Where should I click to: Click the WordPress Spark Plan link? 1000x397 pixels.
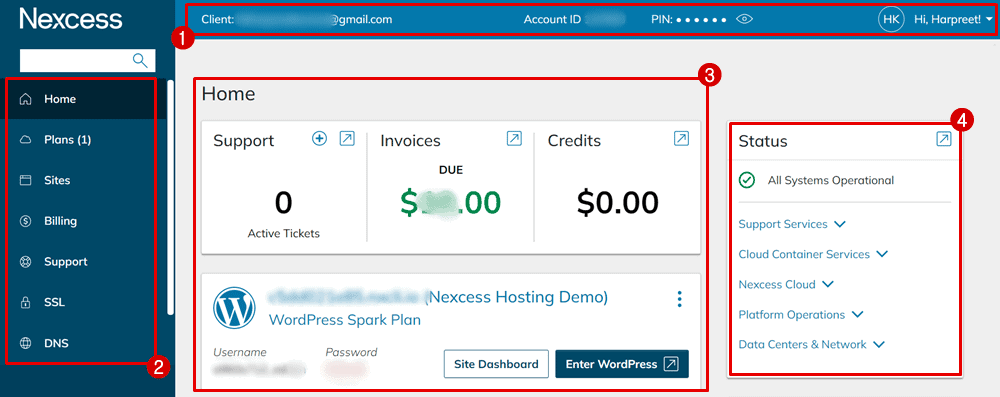click(x=345, y=319)
